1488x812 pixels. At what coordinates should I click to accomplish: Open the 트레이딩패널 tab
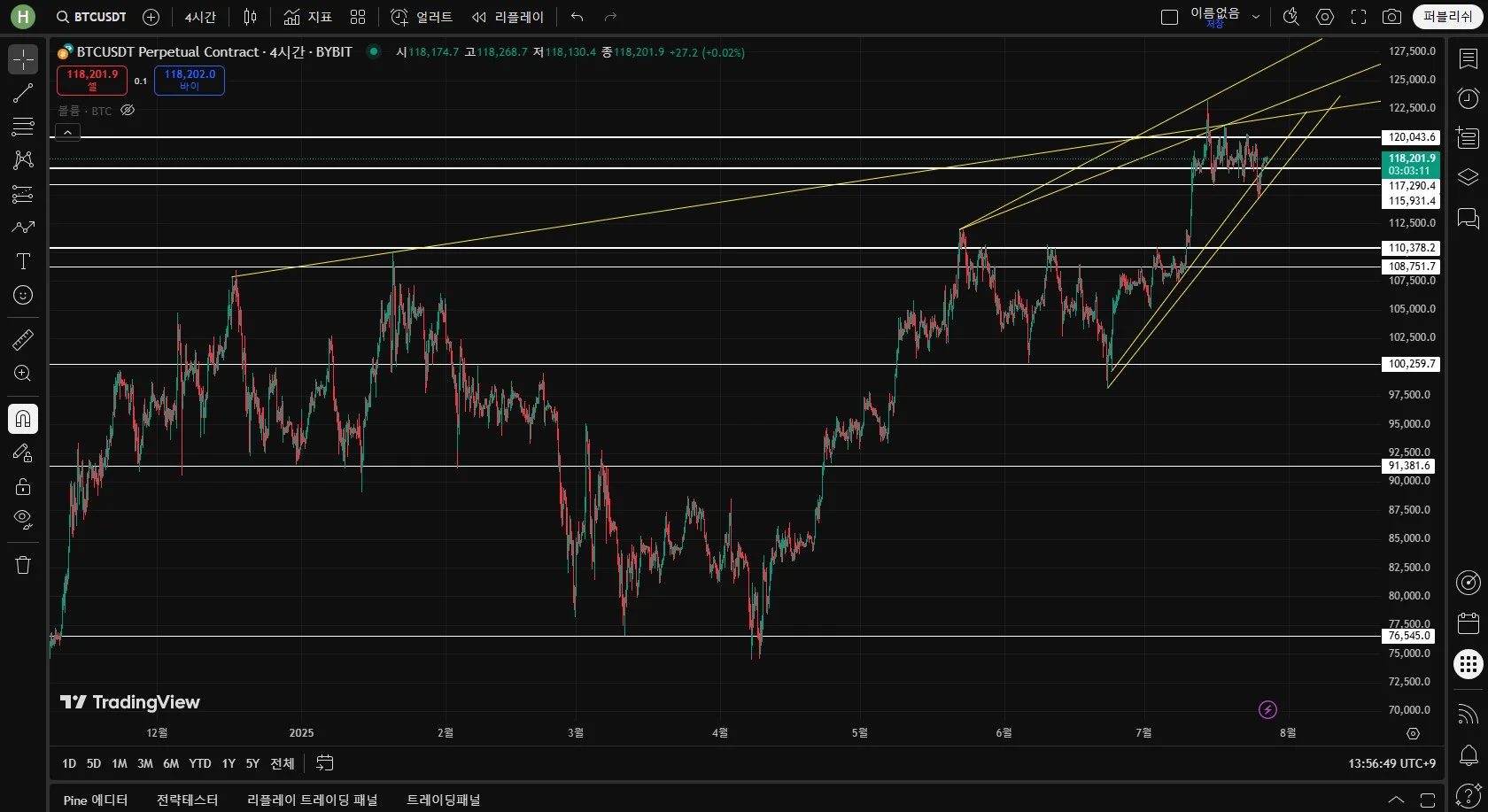(443, 800)
